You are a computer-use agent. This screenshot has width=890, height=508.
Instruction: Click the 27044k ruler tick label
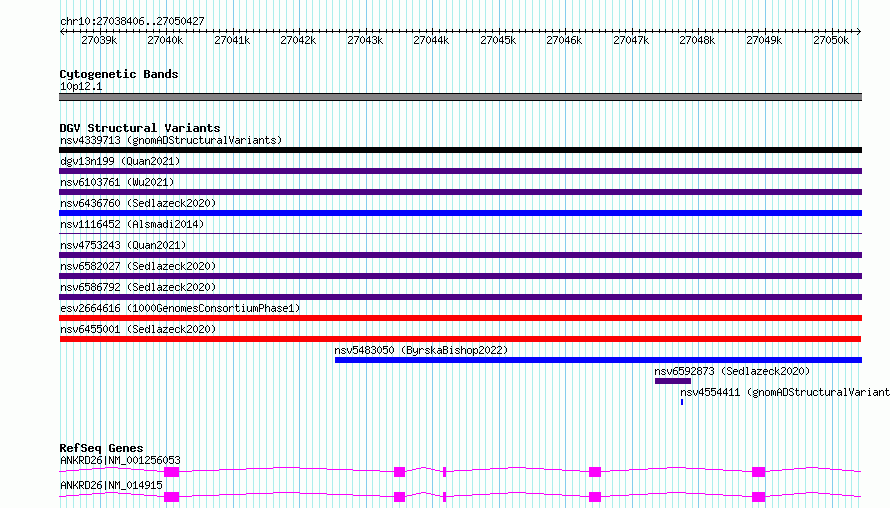click(x=431, y=40)
